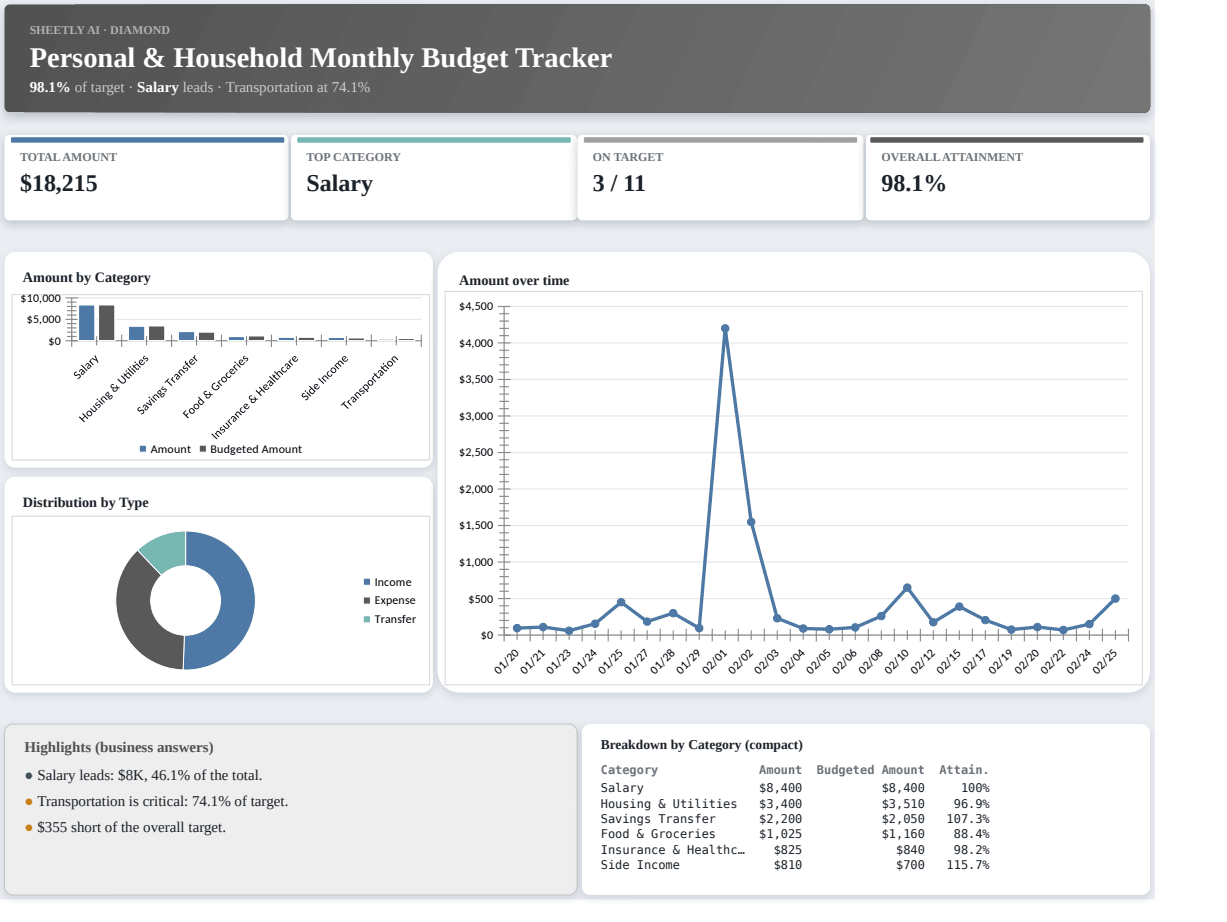Click the Side Income x-axis label in bar chart

pos(326,377)
